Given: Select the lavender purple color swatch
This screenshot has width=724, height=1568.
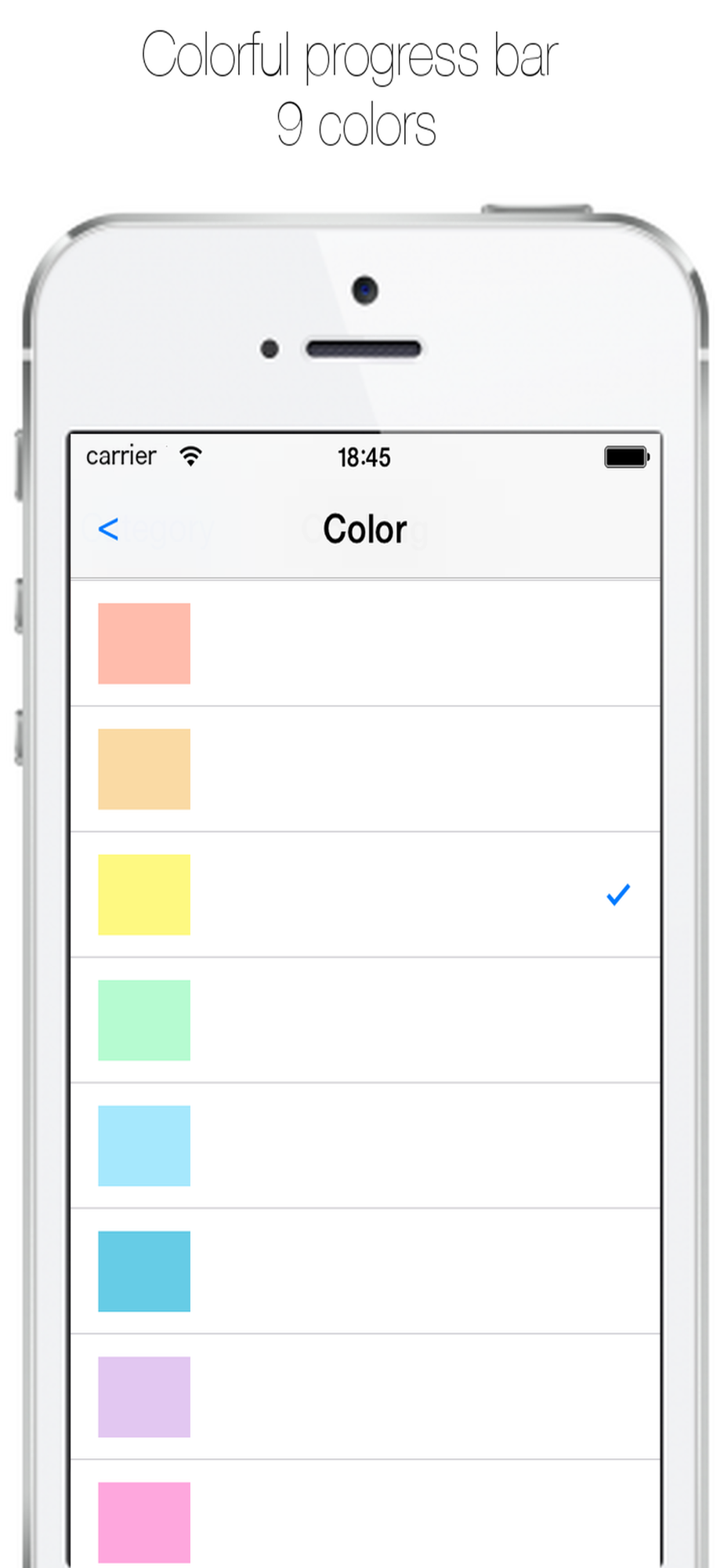Looking at the screenshot, I should (x=144, y=1396).
